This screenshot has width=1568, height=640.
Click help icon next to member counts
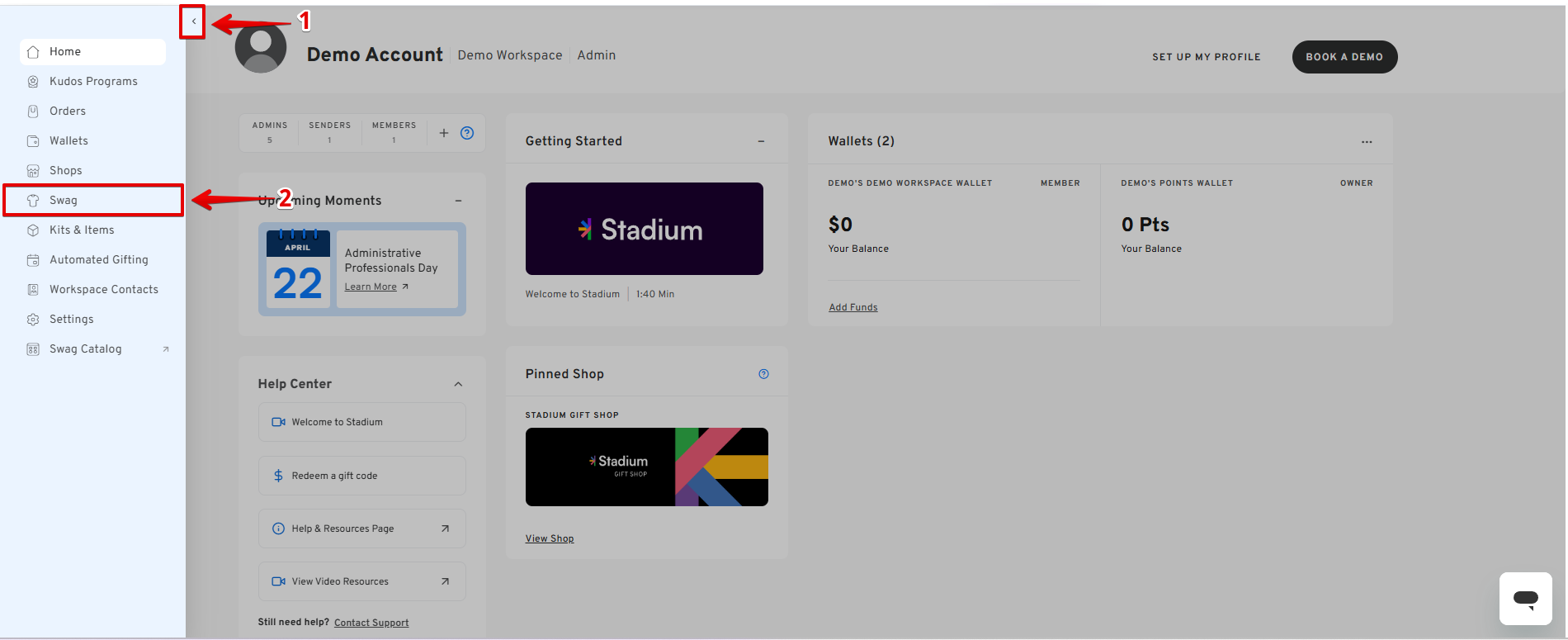pos(467,133)
